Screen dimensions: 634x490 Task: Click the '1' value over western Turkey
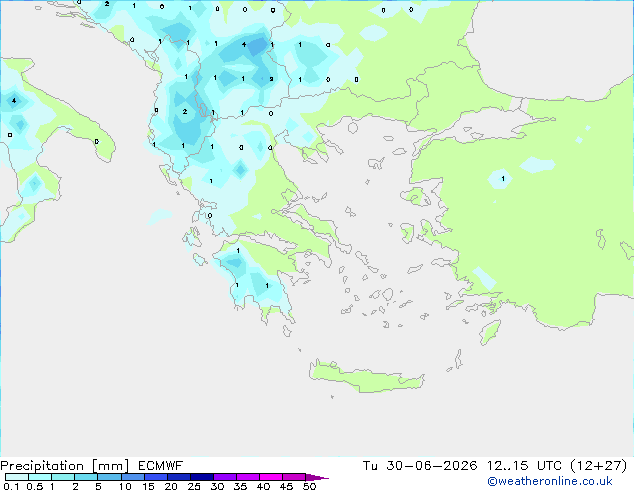pyautogui.click(x=503, y=178)
